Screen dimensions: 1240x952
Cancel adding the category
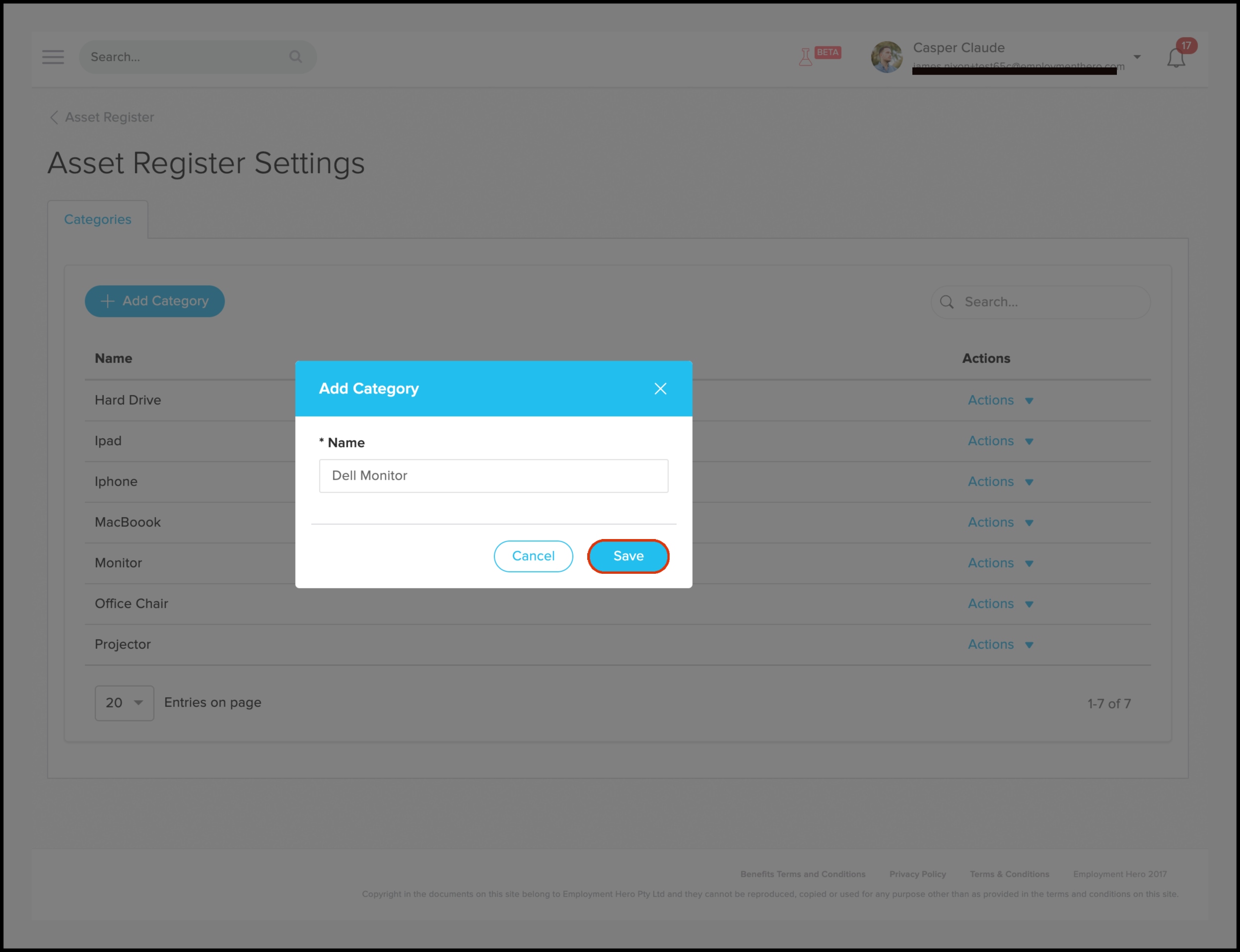pos(533,556)
